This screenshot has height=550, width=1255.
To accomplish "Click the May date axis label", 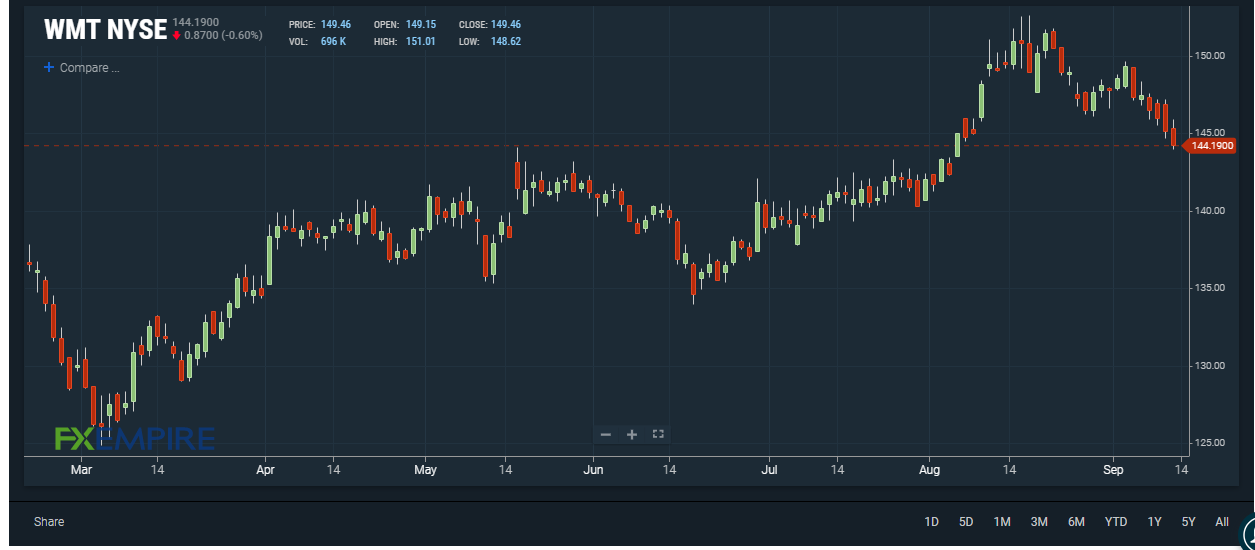I will tap(426, 469).
